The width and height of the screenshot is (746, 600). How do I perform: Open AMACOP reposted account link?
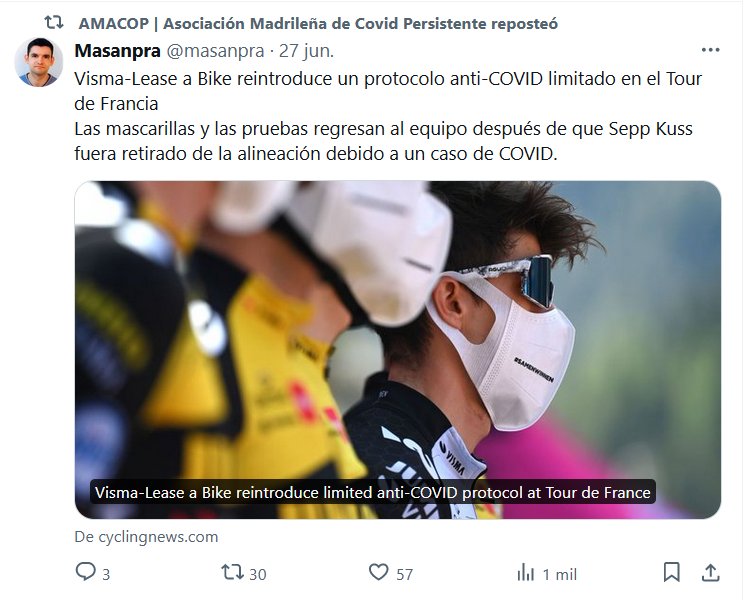[318, 23]
